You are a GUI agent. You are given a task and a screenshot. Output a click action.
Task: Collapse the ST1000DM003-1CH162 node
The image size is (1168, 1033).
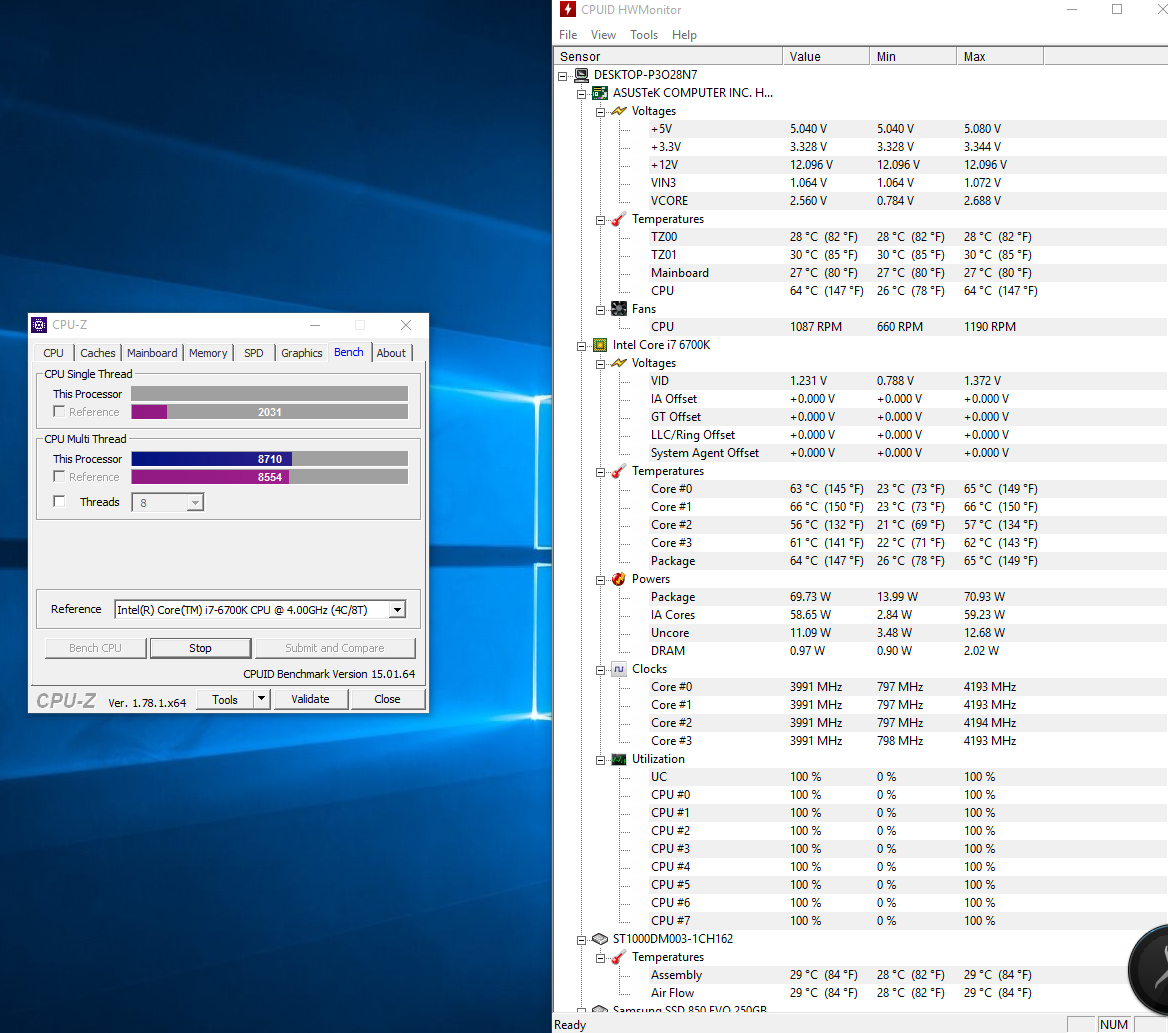(582, 940)
